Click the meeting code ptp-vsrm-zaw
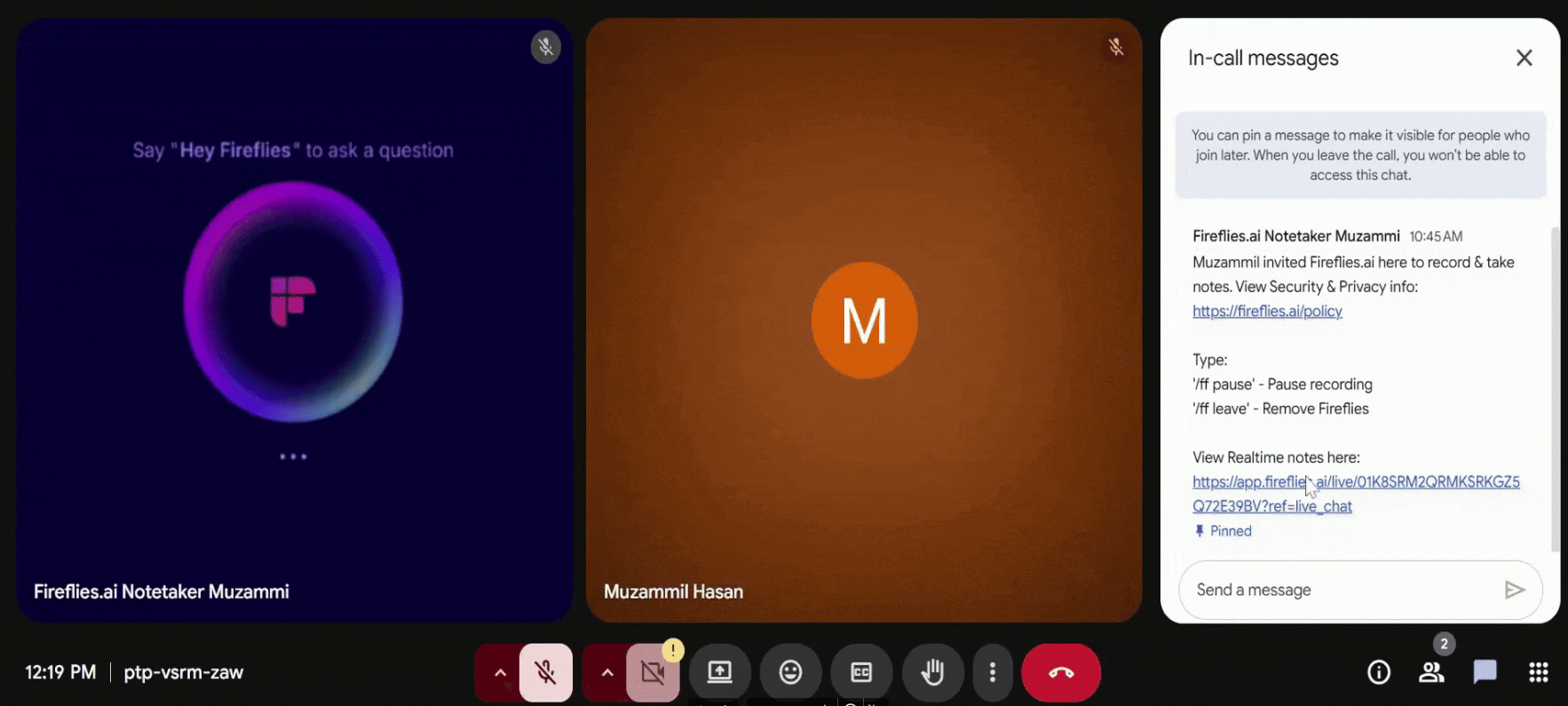1568x706 pixels. 184,672
